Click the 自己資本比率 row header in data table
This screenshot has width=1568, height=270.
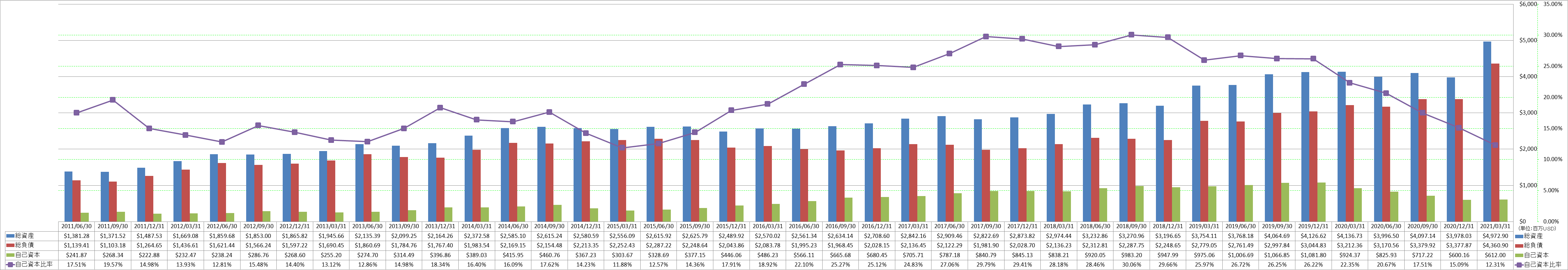[x=29, y=265]
